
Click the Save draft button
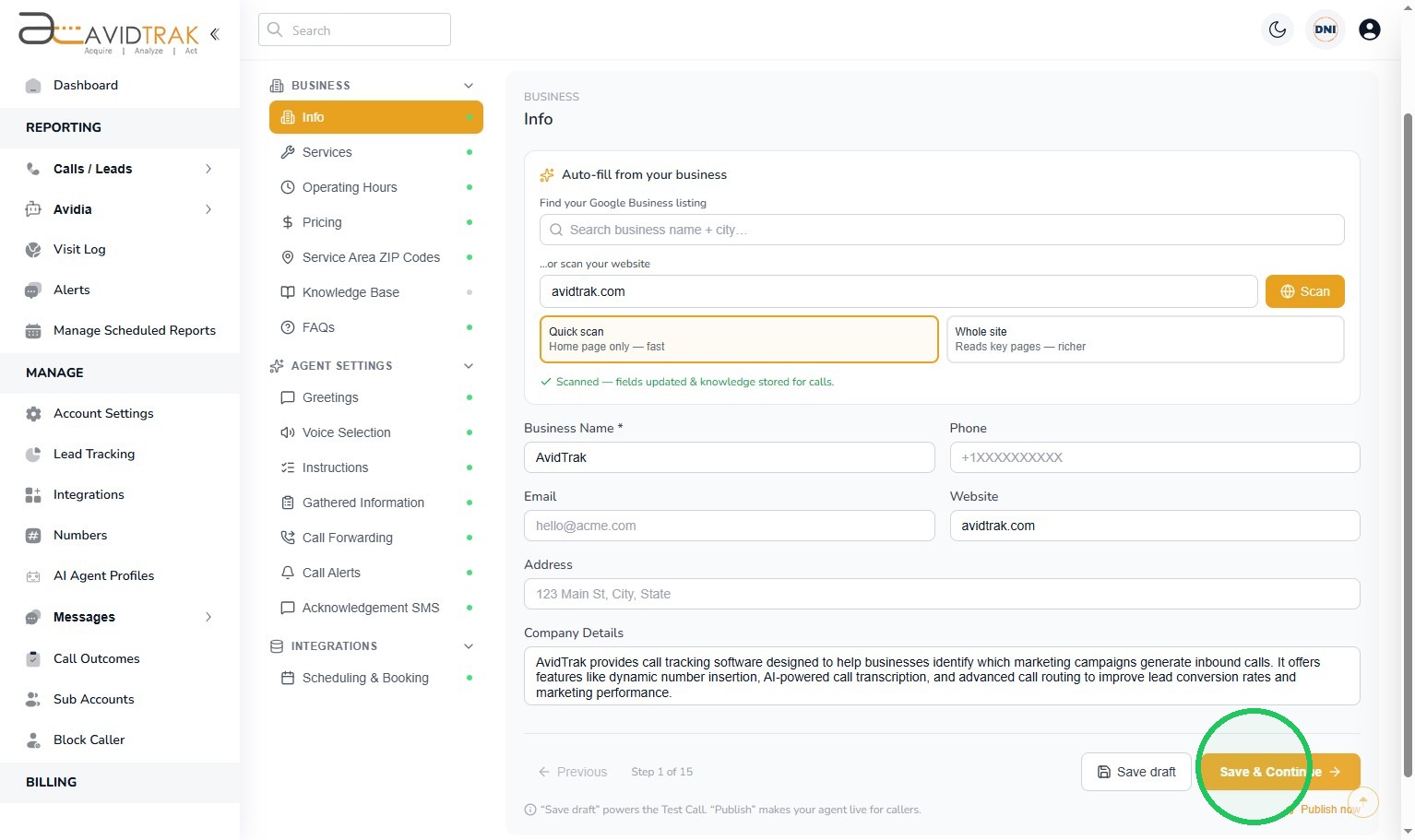[1136, 772]
